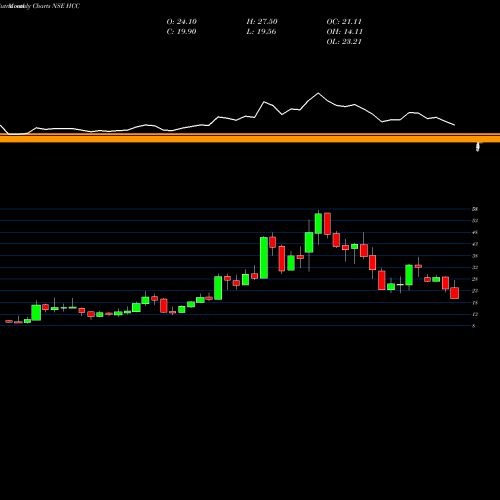Click the 'OH: 14.11' reading
Screen dimensions: 500x500
[344, 32]
